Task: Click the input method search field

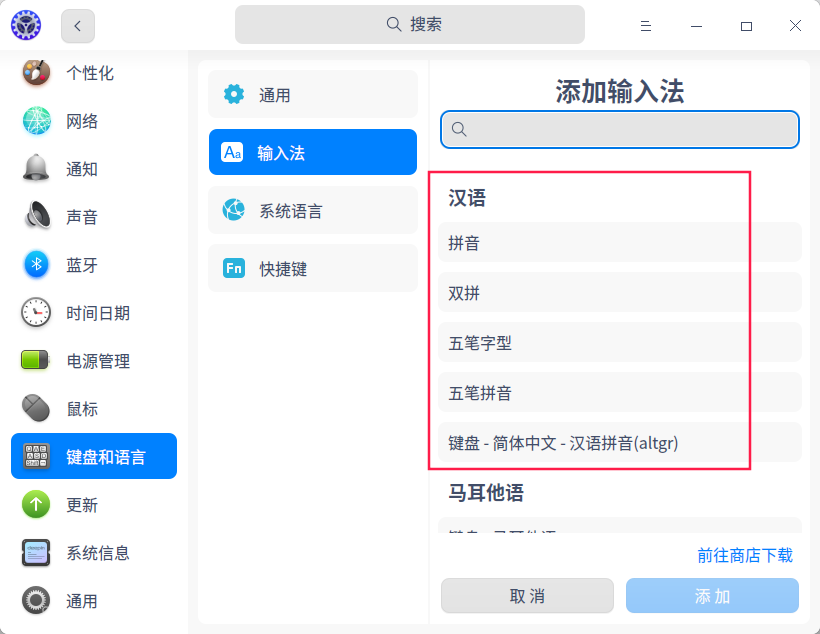Action: [619, 130]
